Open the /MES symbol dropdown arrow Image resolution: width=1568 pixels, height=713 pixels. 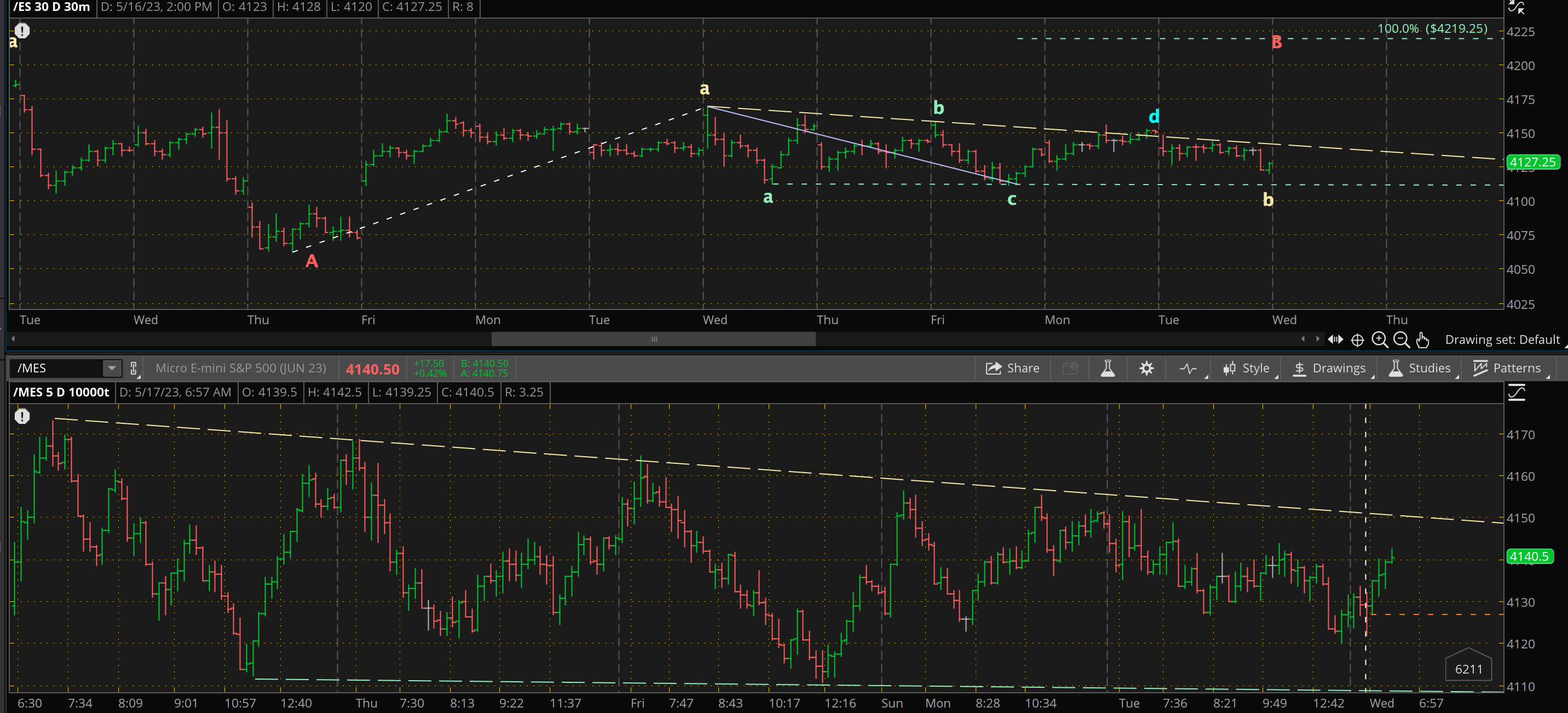pos(111,369)
